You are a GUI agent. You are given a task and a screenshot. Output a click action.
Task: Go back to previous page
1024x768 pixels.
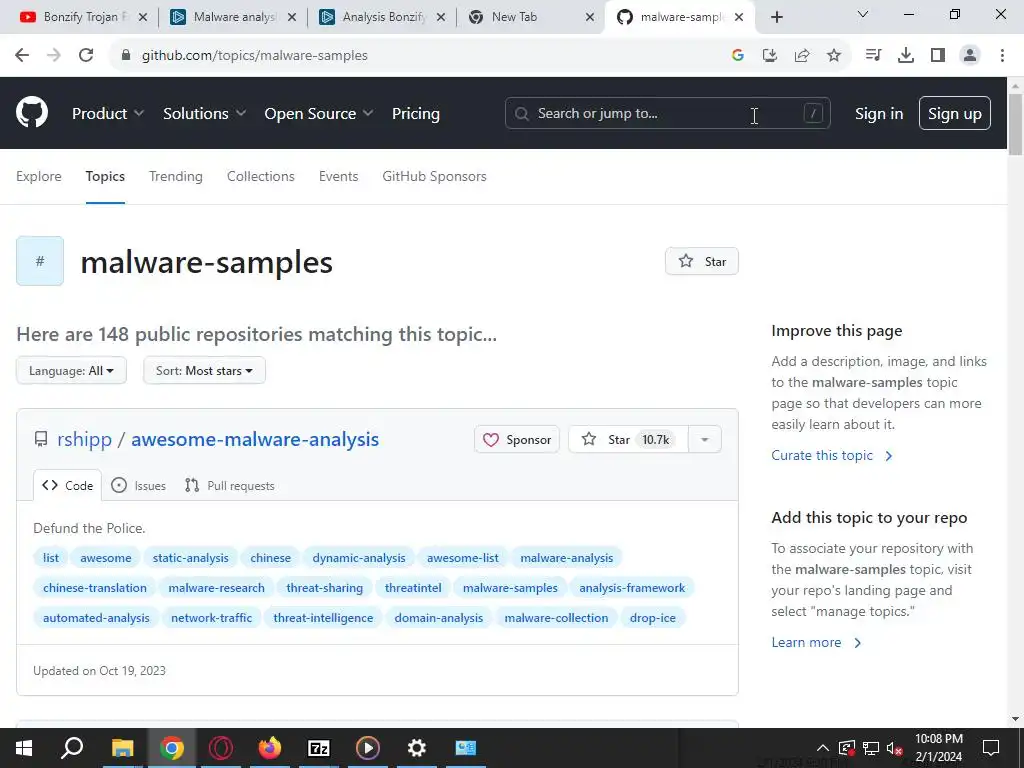[22, 56]
